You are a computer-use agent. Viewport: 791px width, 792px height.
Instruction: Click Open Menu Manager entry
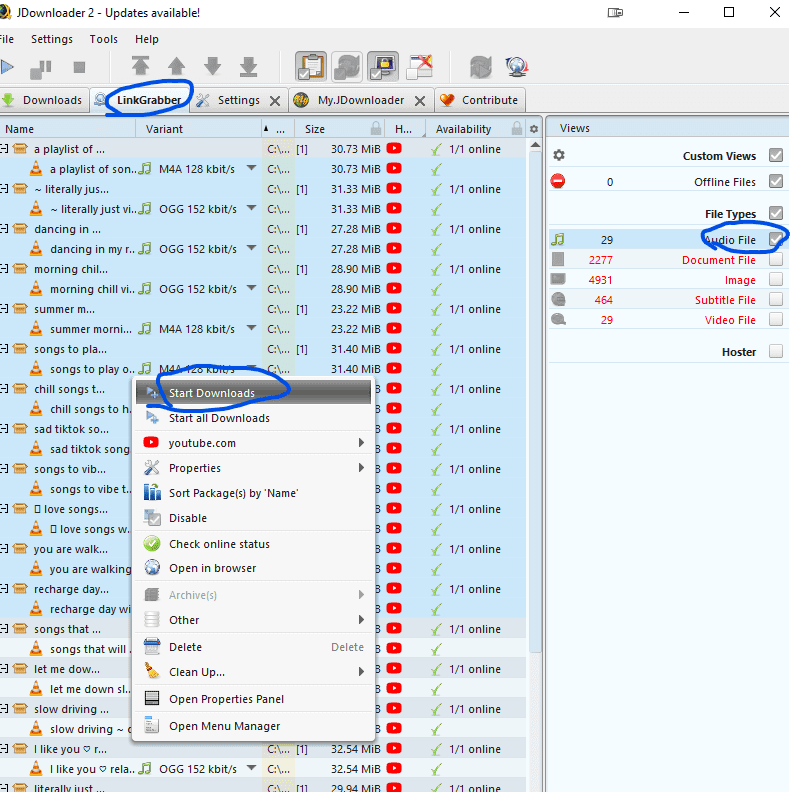tap(224, 726)
